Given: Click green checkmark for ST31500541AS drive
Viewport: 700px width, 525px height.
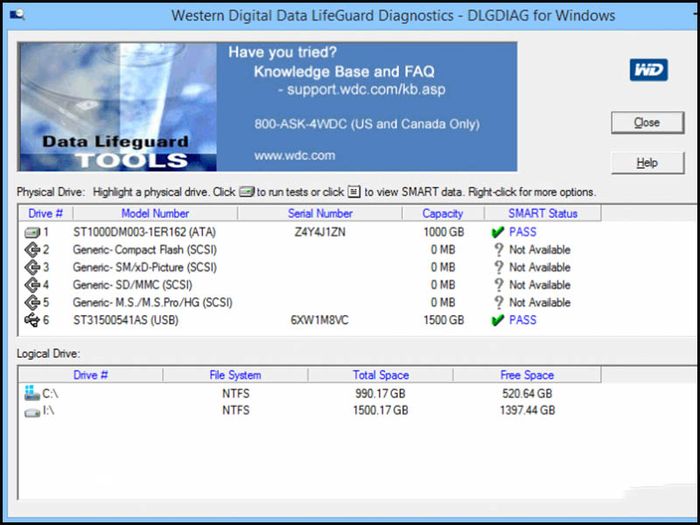Looking at the screenshot, I should point(497,320).
